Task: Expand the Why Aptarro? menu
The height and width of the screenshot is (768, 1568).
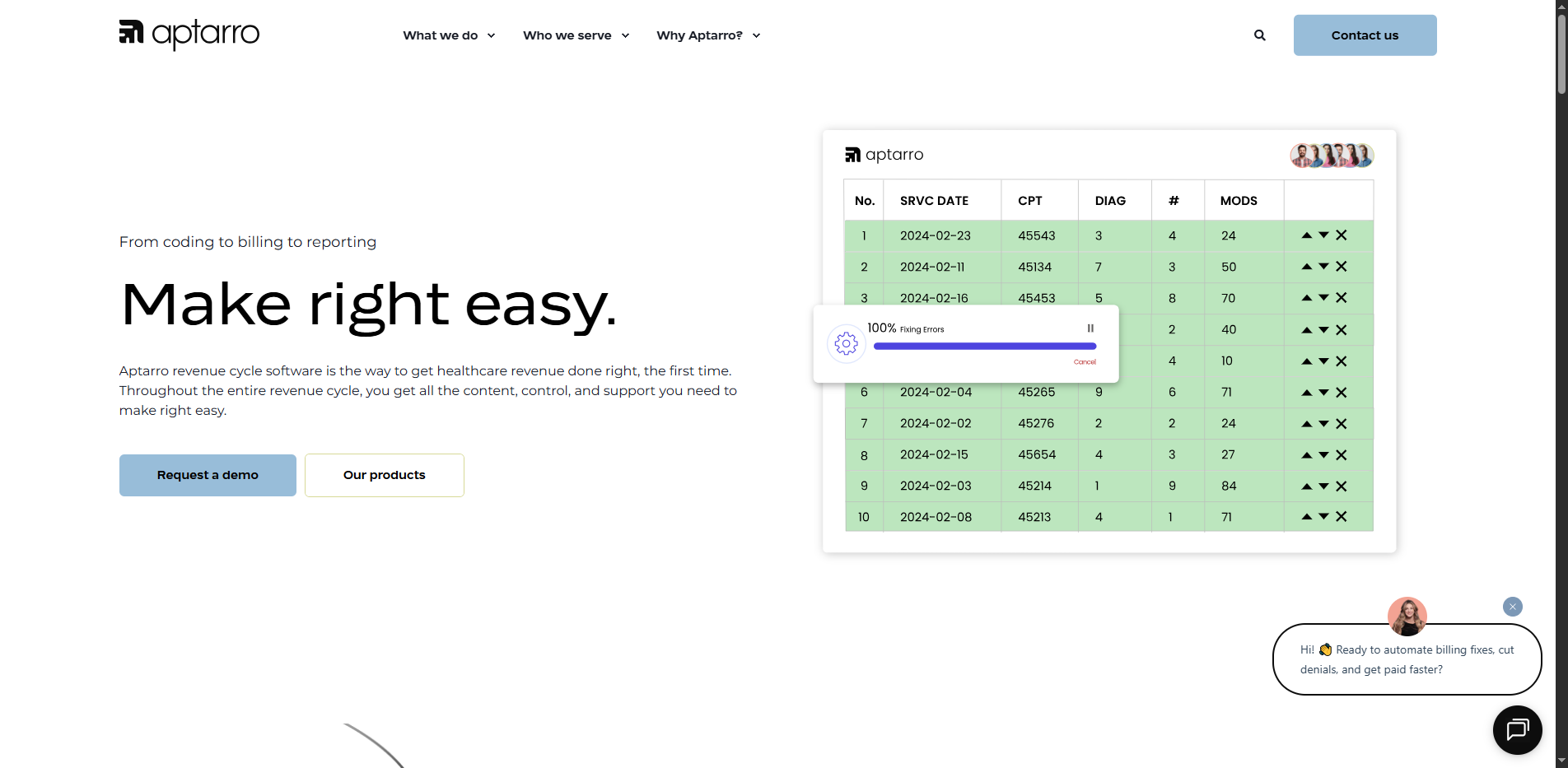Action: (708, 35)
